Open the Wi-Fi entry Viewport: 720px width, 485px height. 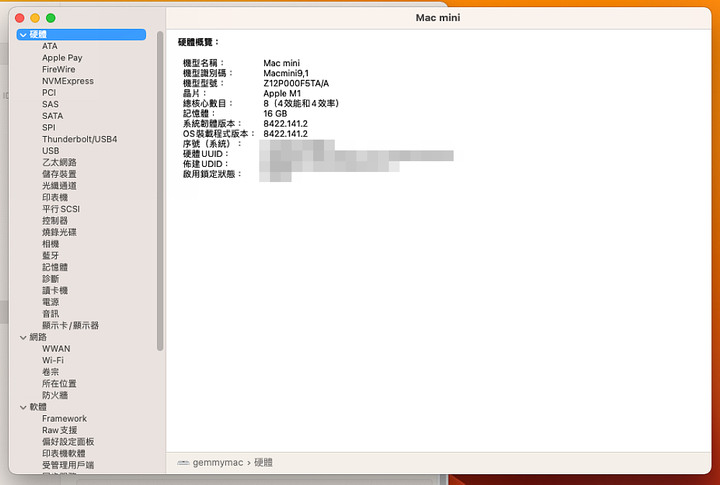click(53, 361)
